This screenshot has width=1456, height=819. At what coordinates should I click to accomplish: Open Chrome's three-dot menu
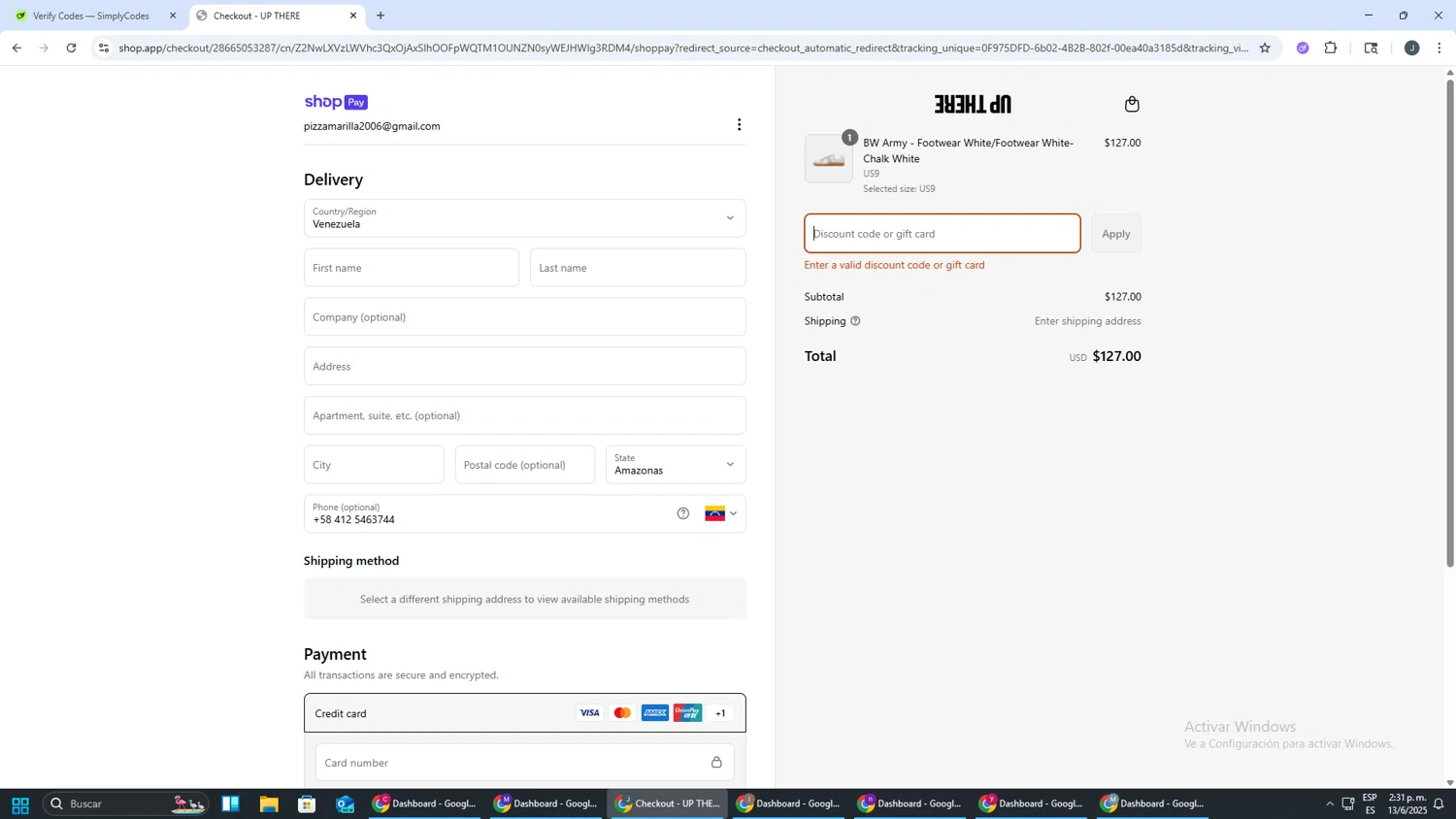(1439, 48)
